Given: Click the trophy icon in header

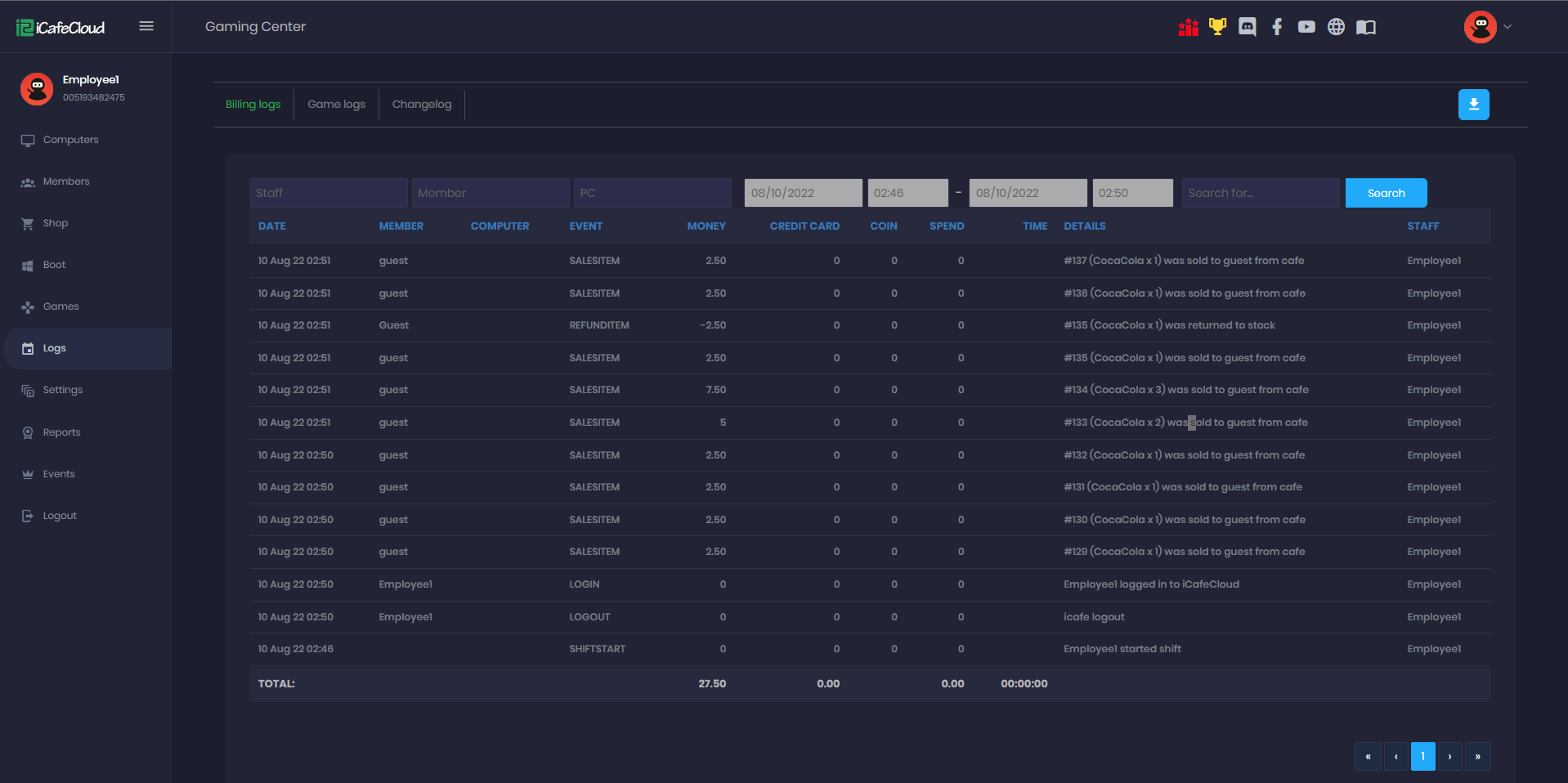Looking at the screenshot, I should click(1217, 27).
